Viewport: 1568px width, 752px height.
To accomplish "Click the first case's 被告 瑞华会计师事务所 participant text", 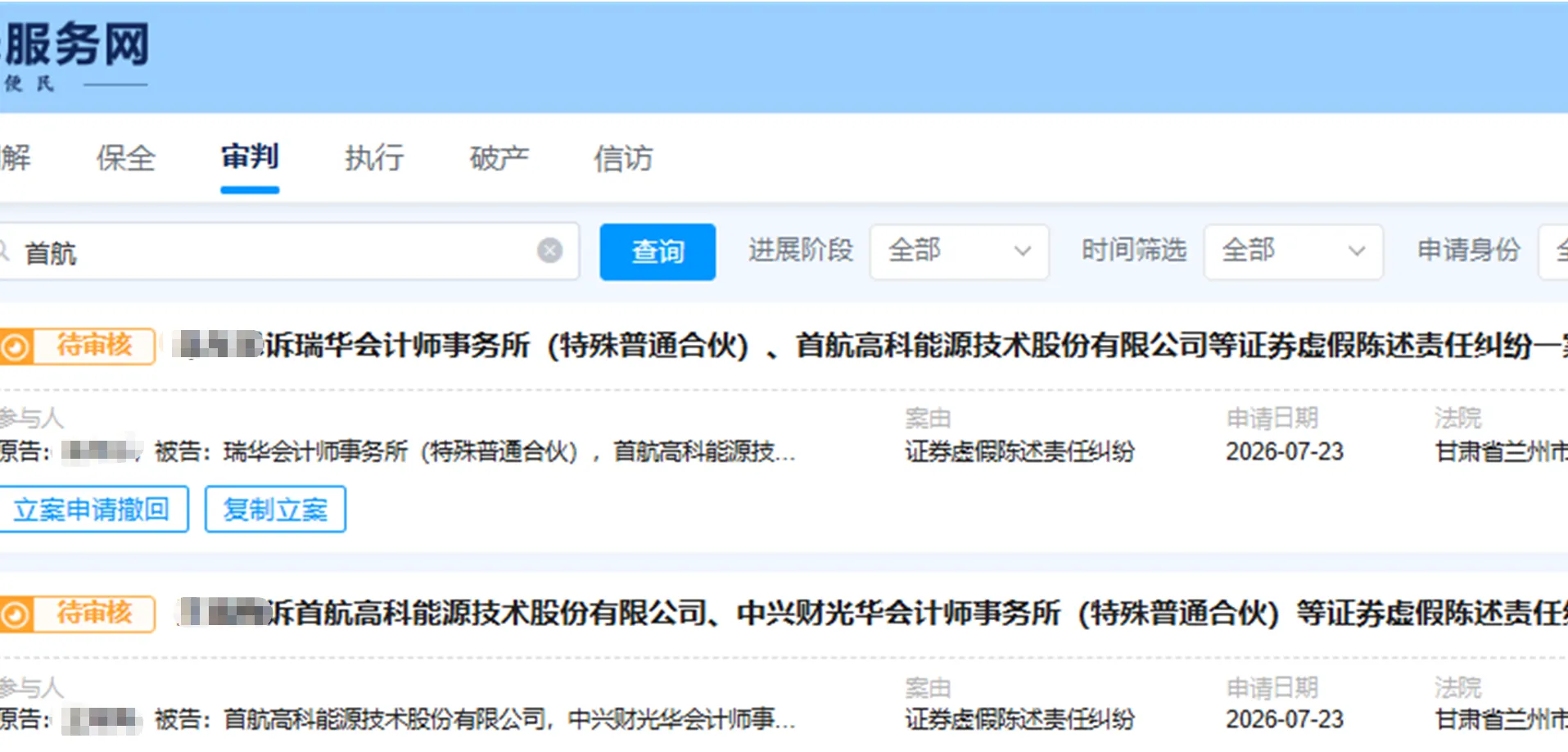I will [x=475, y=451].
